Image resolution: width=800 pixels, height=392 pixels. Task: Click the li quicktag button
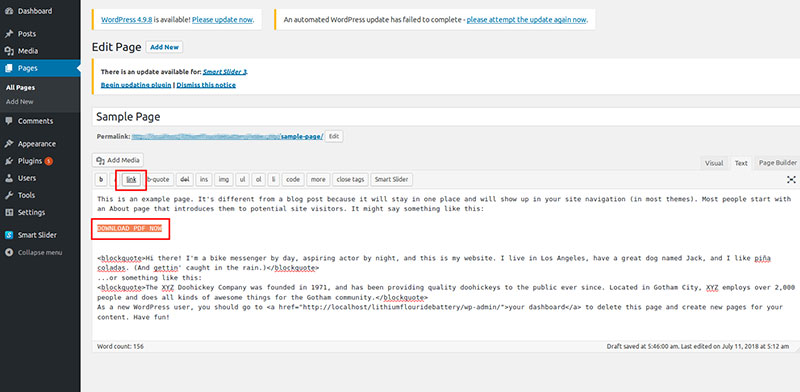point(273,180)
